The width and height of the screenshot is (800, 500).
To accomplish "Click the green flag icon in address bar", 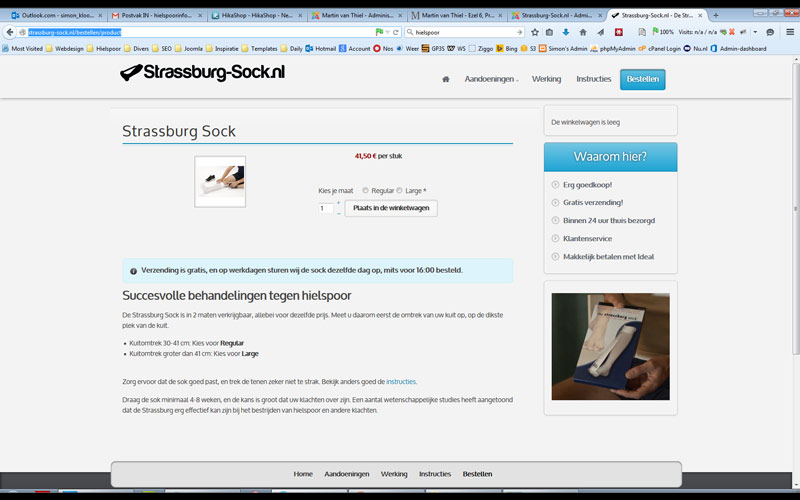I will tap(379, 32).
